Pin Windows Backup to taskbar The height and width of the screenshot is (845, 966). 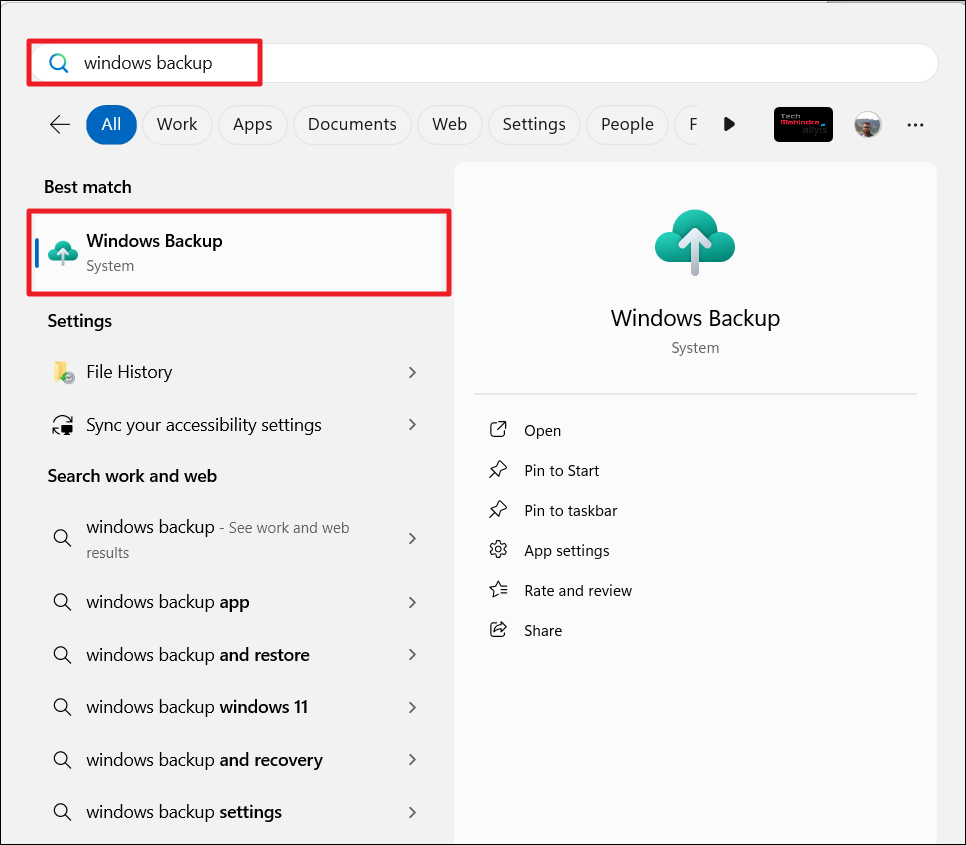coord(570,511)
